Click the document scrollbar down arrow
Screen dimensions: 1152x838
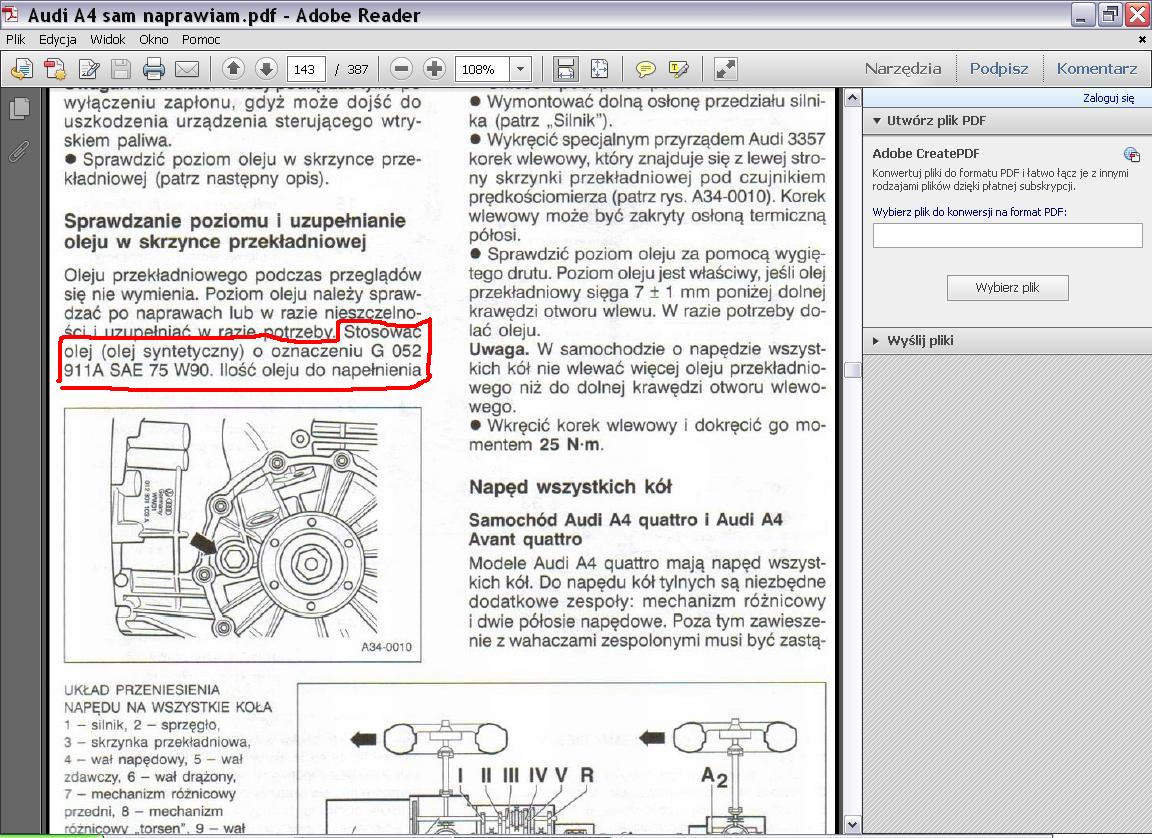[852, 825]
